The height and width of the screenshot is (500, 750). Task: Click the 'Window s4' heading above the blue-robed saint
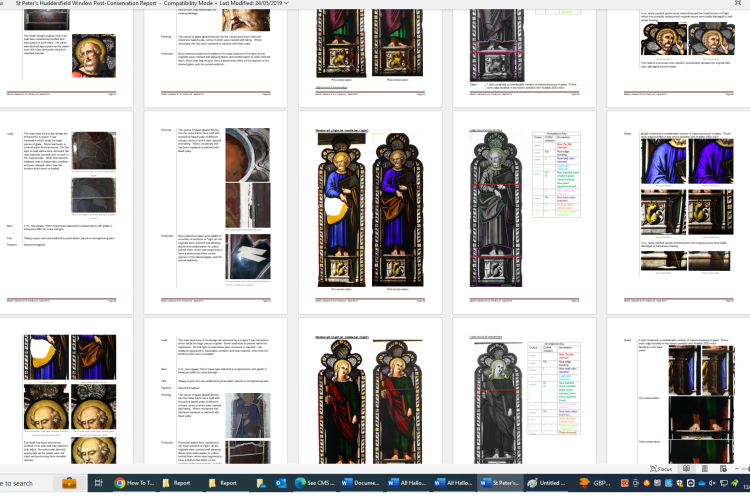(x=342, y=130)
